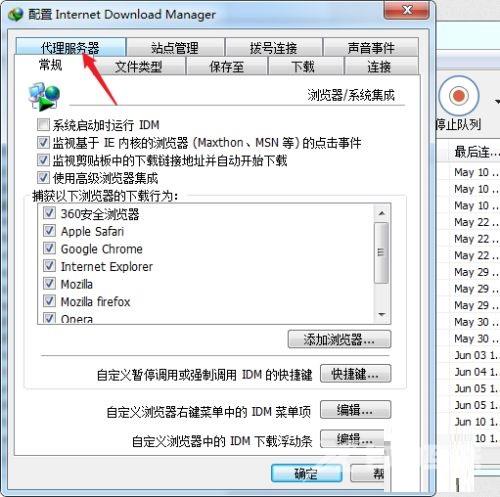Toggle the Mozilla firefox checkbox
This screenshot has width=500, height=497.
pos(49,301)
